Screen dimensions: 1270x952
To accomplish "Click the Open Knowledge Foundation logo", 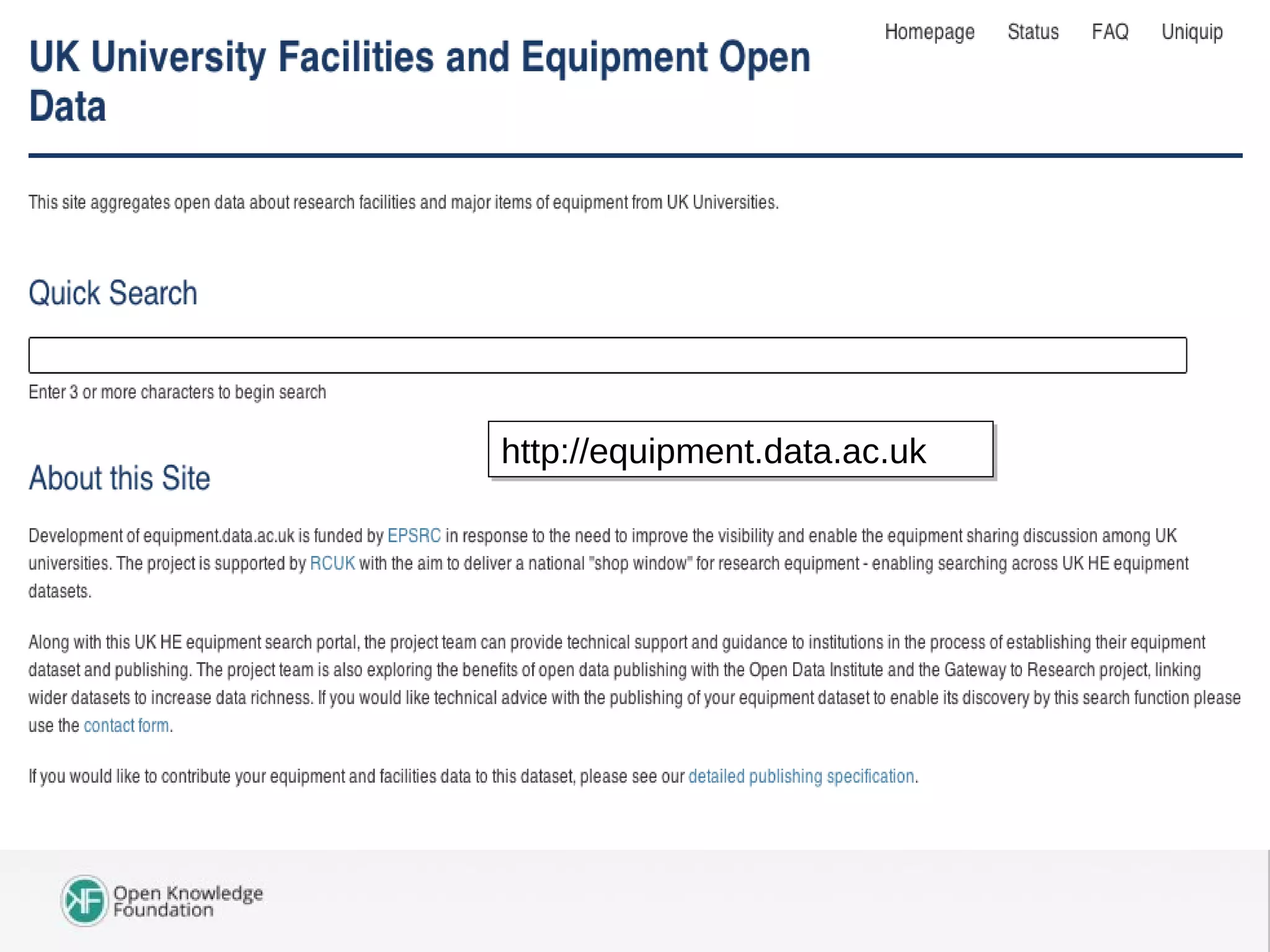I will click(162, 901).
